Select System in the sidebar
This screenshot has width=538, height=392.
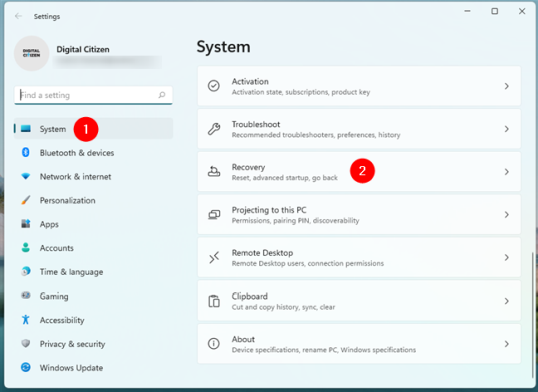tap(93, 129)
